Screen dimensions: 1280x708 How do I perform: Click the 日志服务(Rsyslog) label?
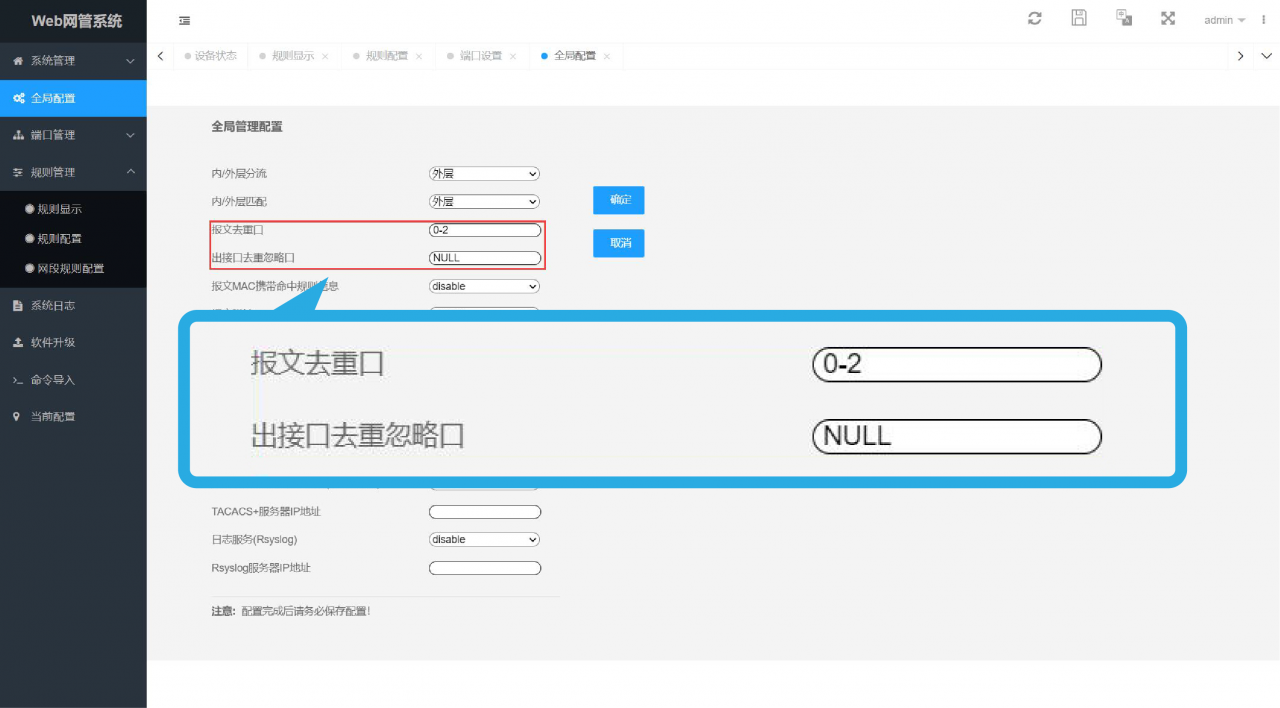[254, 540]
